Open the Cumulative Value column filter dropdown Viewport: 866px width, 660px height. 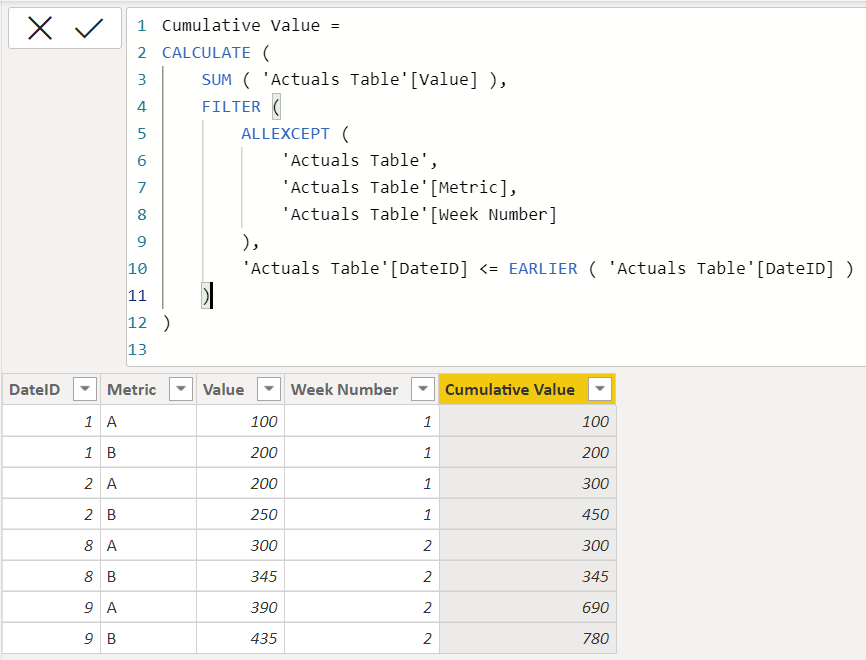pos(600,389)
